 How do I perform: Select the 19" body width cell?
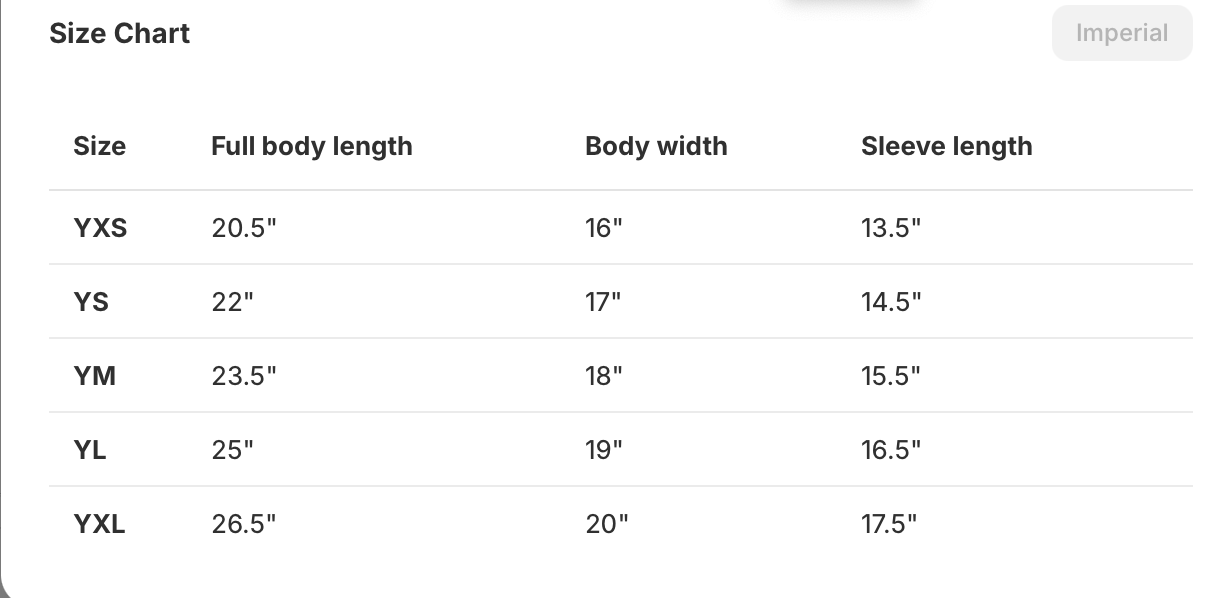603,450
